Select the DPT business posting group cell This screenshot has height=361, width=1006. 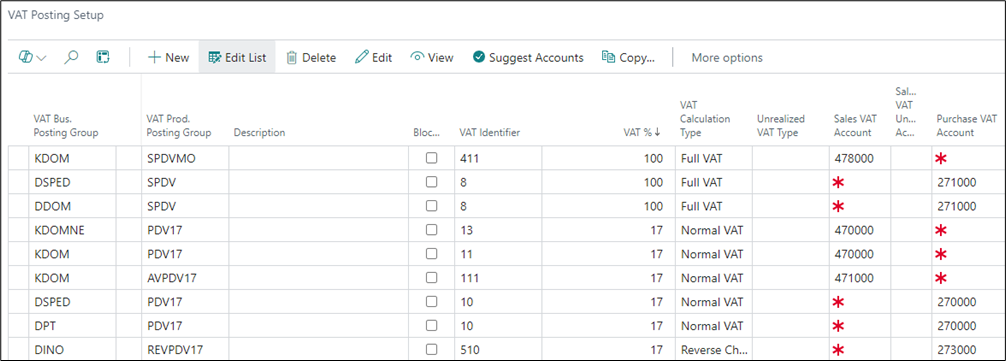pyautogui.click(x=72, y=326)
